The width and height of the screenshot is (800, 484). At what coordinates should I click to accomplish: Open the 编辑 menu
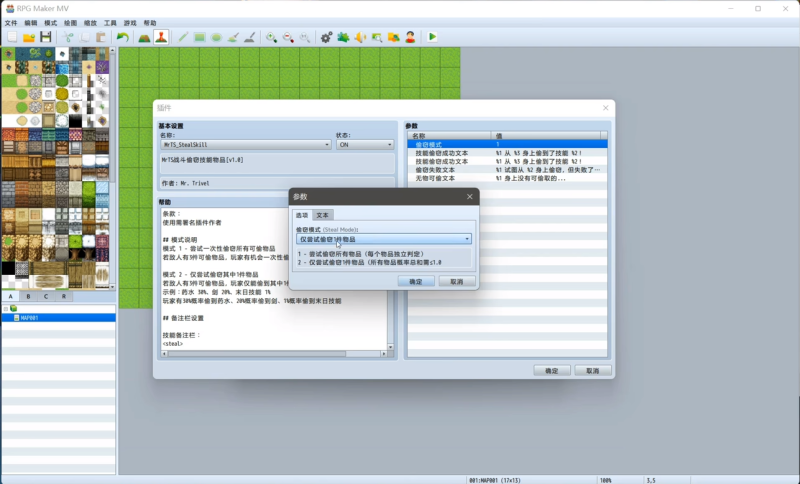[x=31, y=23]
